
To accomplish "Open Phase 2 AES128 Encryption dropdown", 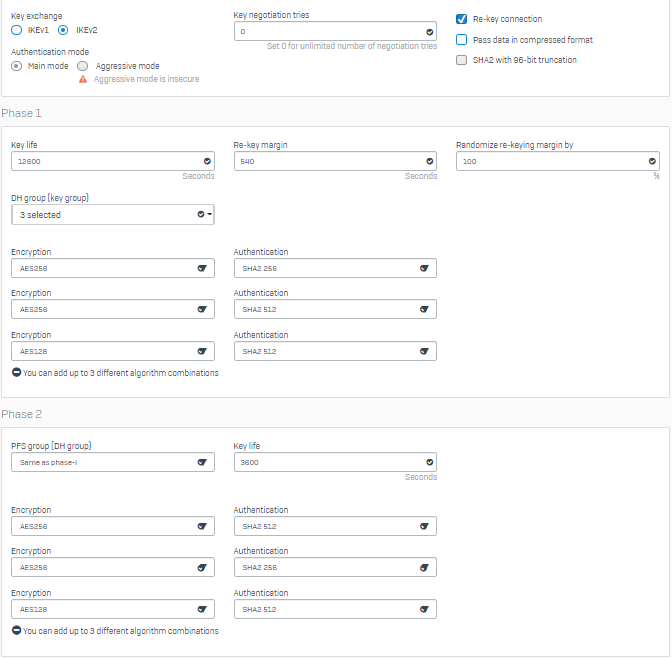I will coord(113,609).
